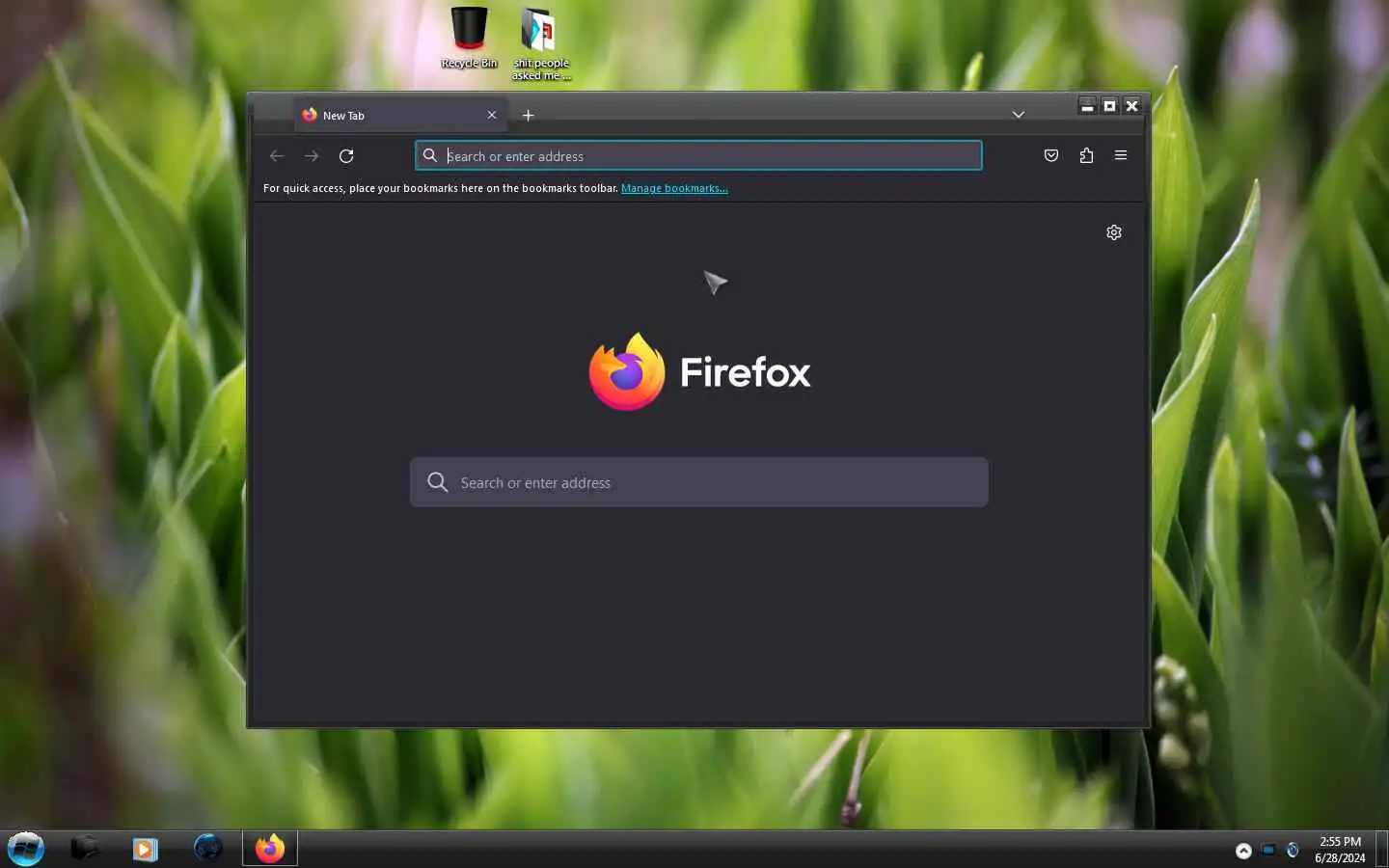Click the Show desktop strip
The image size is (1389, 868).
click(x=1381, y=849)
